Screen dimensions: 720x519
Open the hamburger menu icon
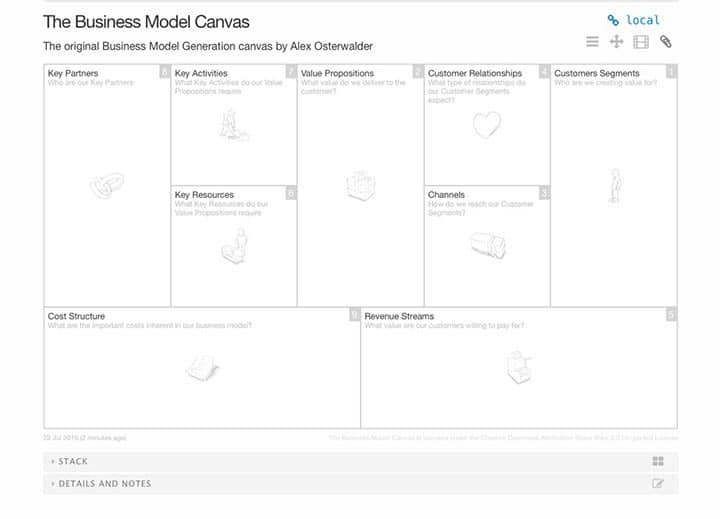pyautogui.click(x=592, y=42)
